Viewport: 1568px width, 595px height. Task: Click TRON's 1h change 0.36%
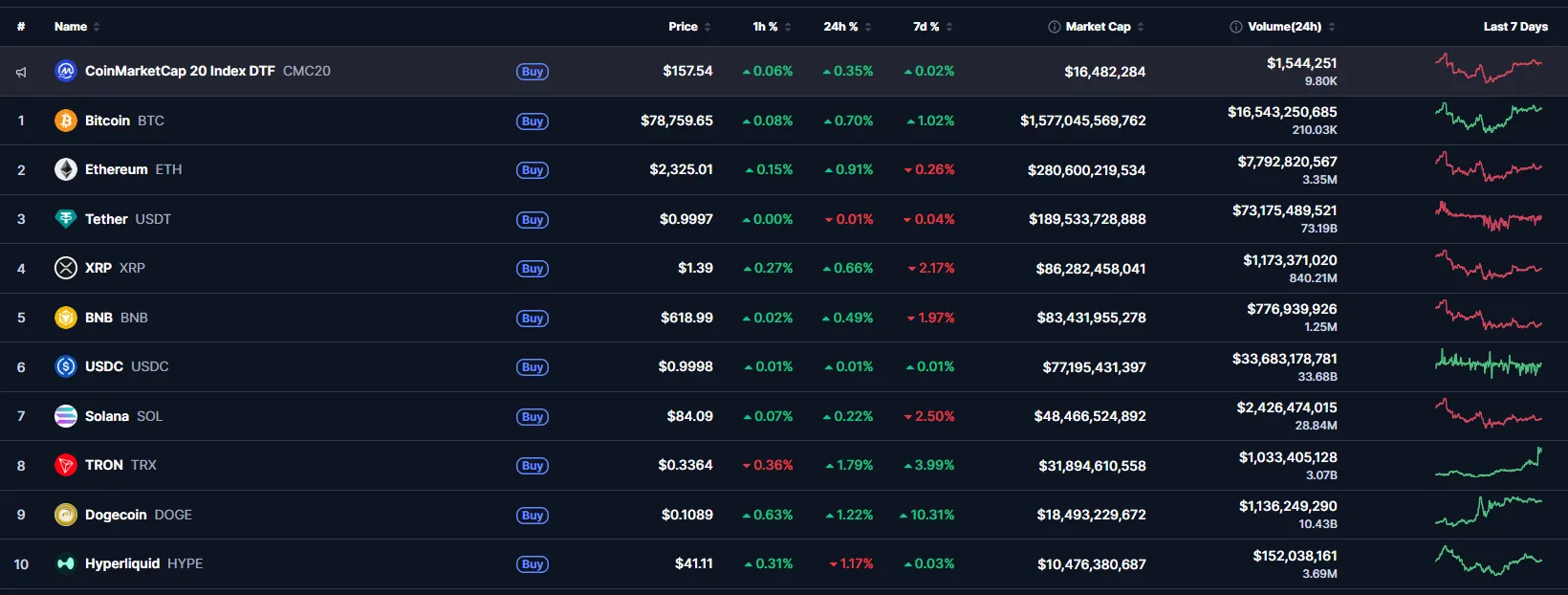[768, 465]
